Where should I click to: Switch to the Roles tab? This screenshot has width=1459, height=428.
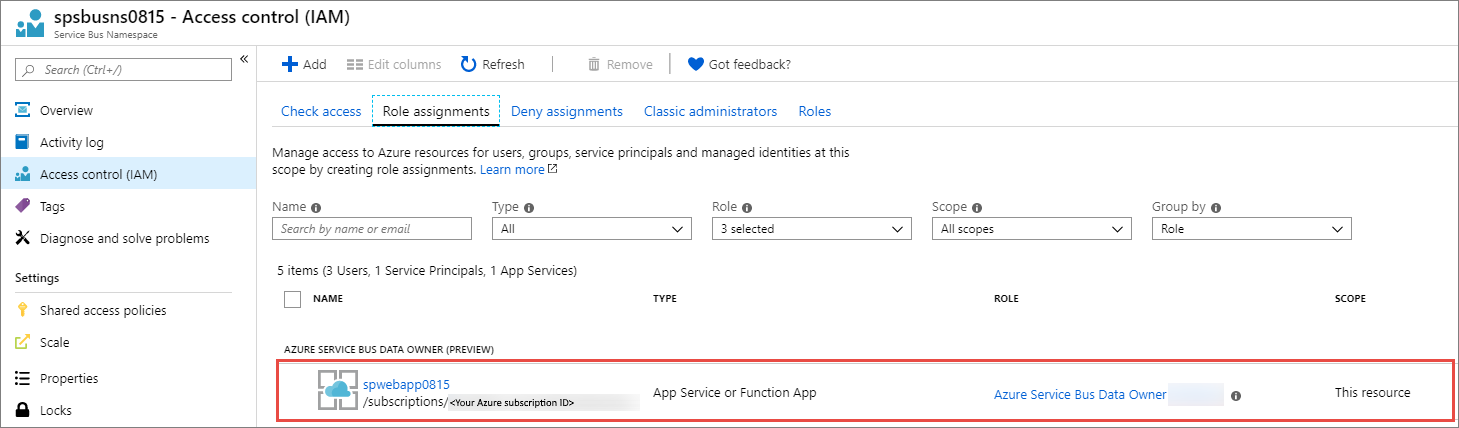(x=815, y=111)
